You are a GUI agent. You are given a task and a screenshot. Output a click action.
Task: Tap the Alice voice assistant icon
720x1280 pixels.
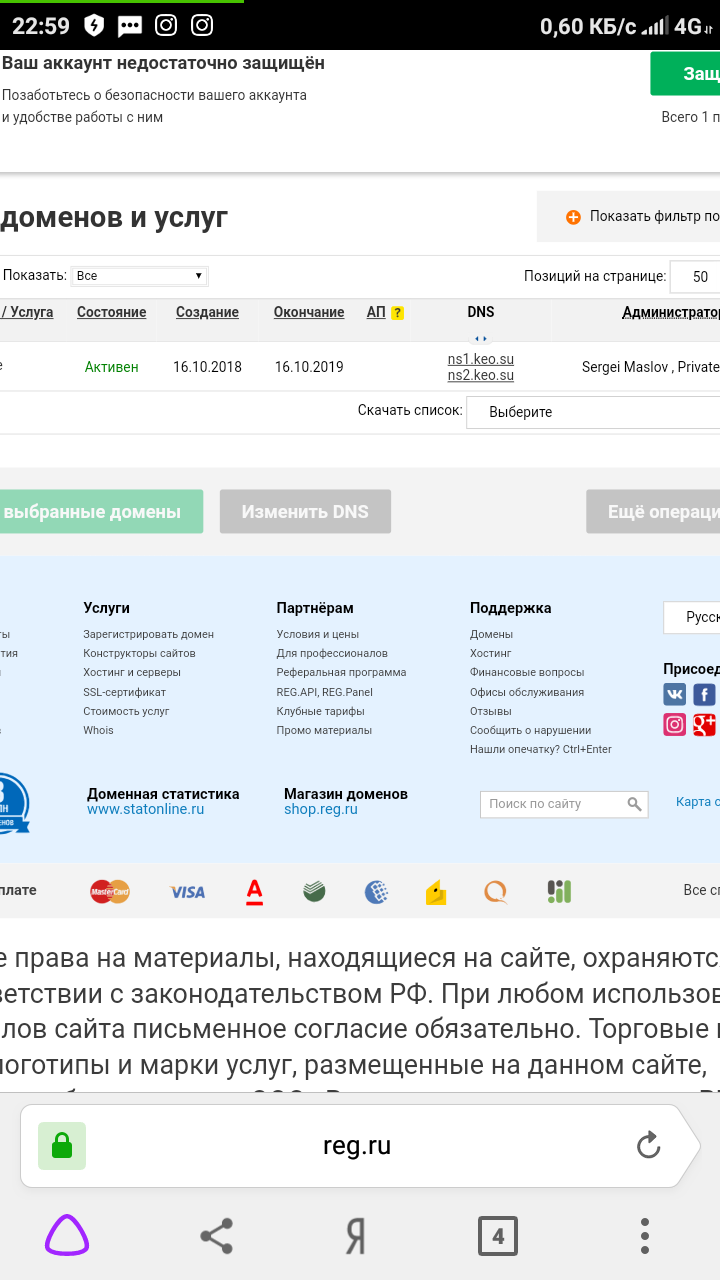tap(67, 1236)
